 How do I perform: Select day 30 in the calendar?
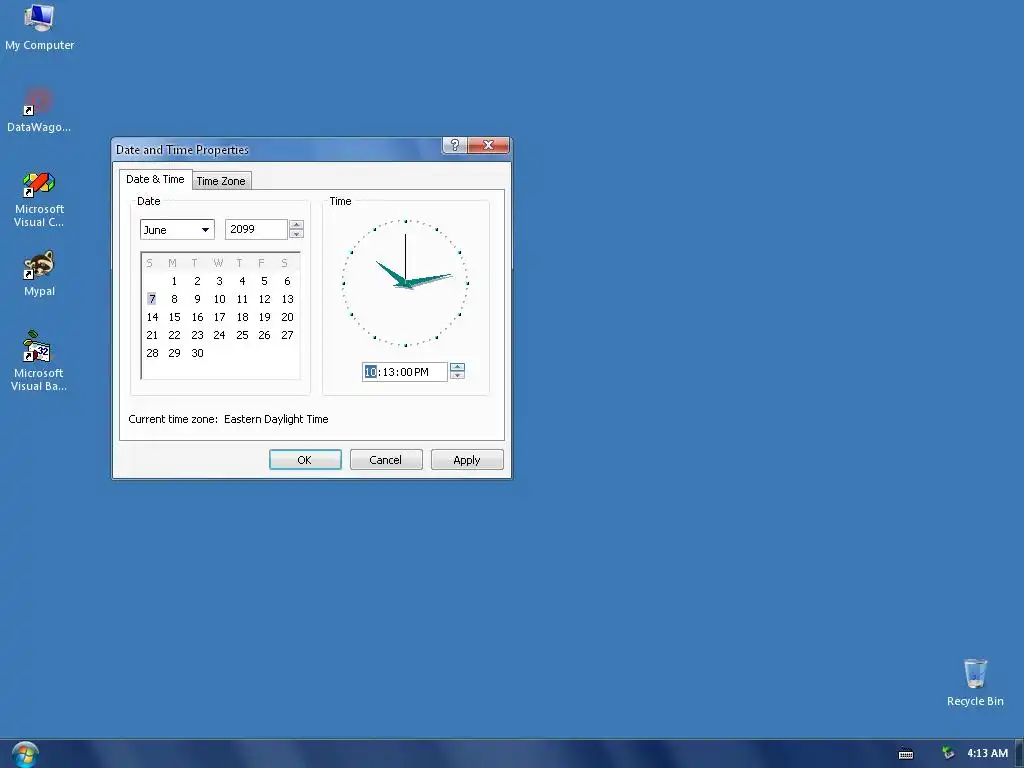(197, 353)
